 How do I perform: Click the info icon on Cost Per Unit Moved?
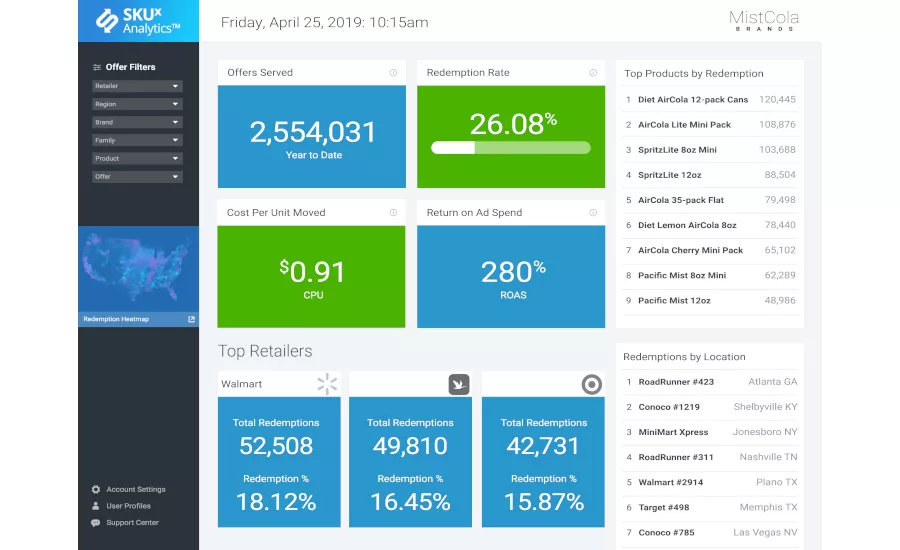point(393,212)
